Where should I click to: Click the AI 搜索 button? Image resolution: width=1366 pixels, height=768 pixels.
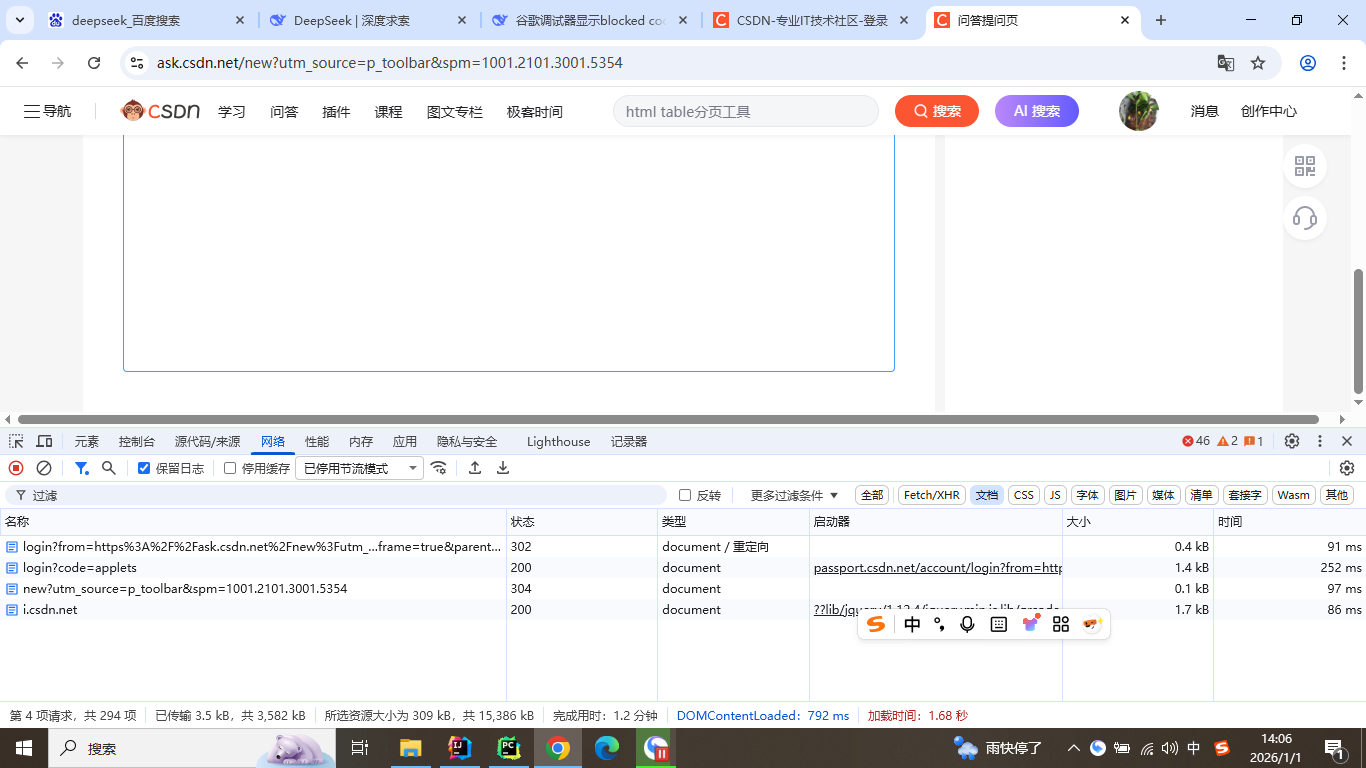point(1037,111)
